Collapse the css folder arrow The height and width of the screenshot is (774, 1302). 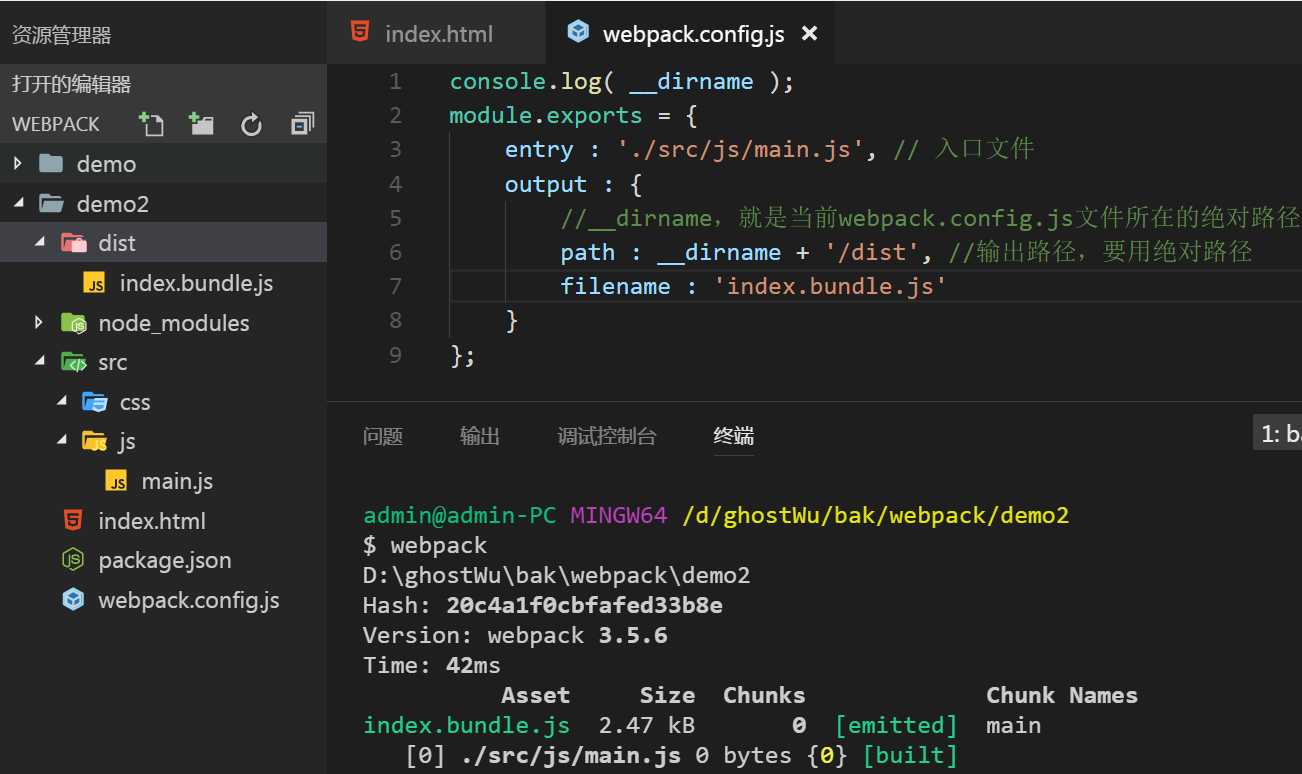(61, 402)
